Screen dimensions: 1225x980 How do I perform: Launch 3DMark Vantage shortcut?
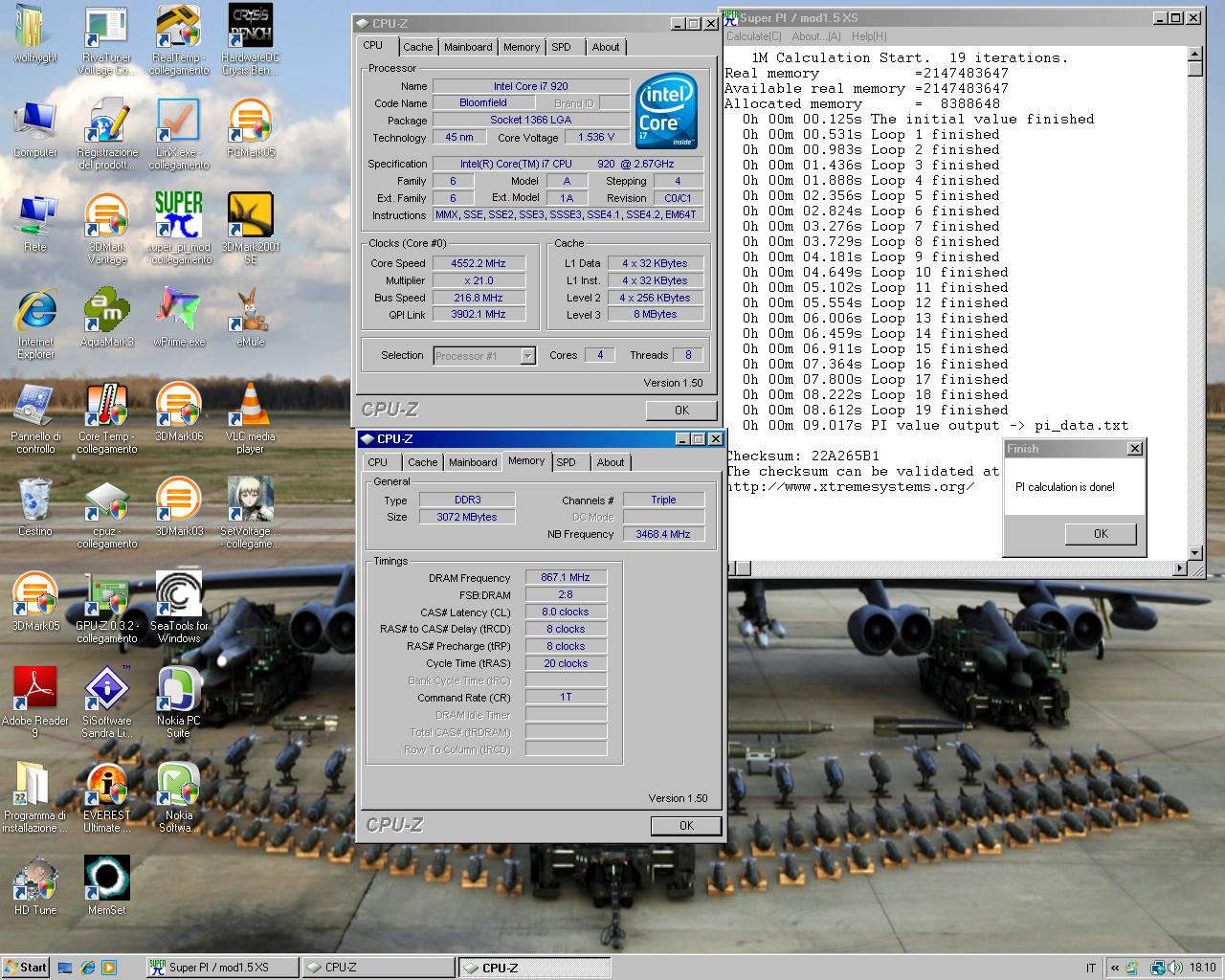point(106,228)
